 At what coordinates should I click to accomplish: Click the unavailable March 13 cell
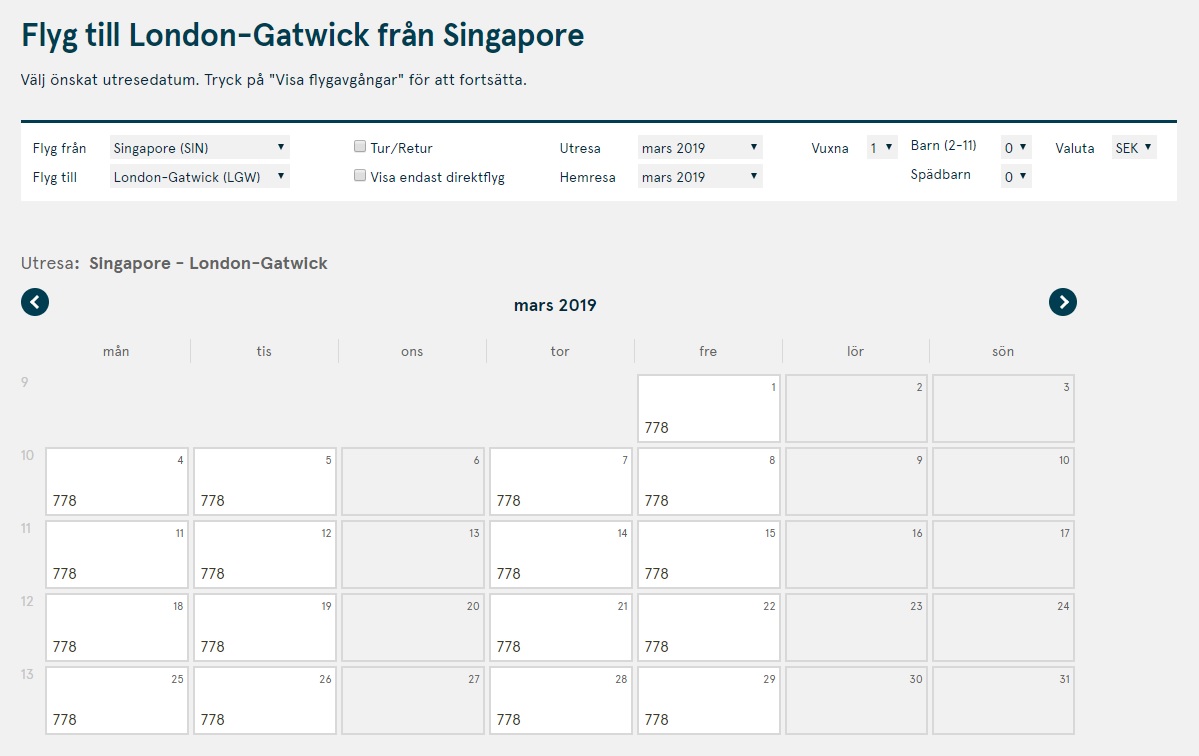[x=413, y=554]
